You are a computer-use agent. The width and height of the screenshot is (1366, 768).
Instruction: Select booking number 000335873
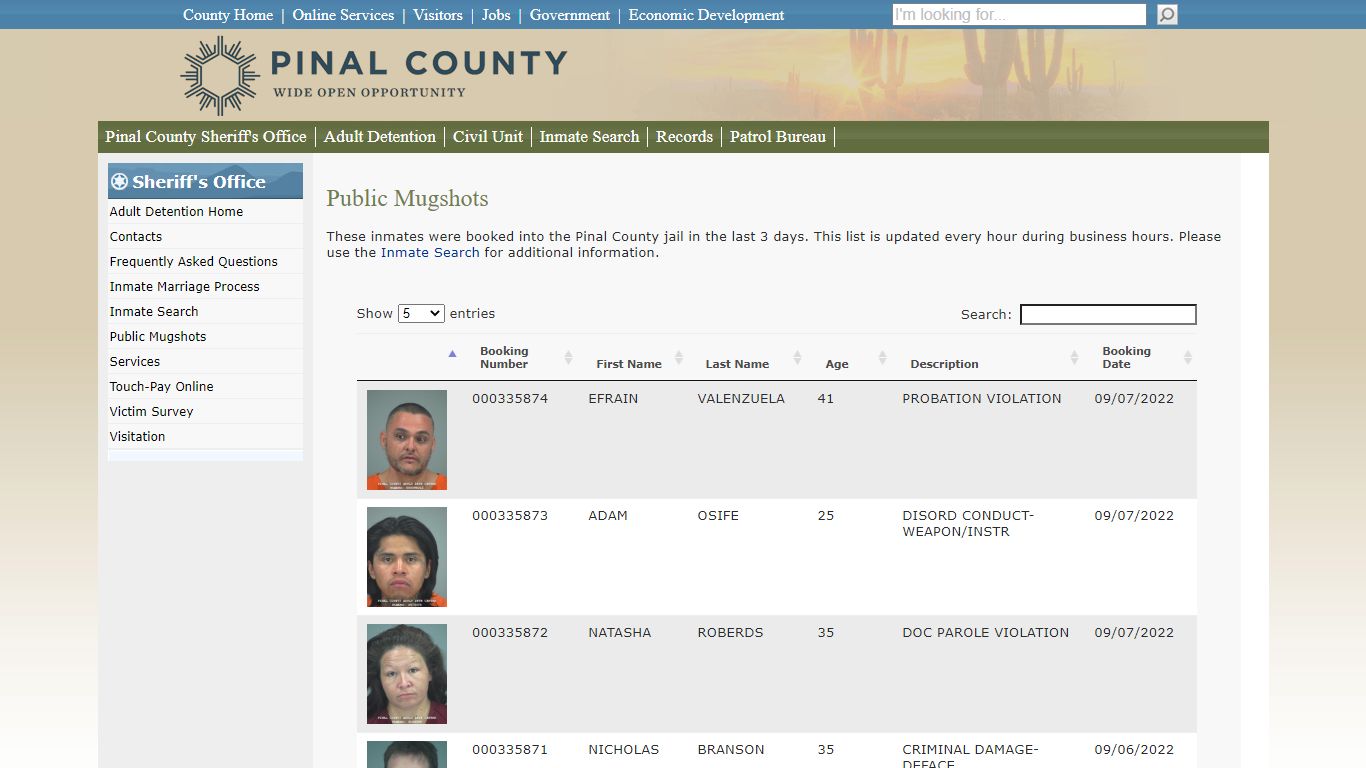[x=510, y=515]
